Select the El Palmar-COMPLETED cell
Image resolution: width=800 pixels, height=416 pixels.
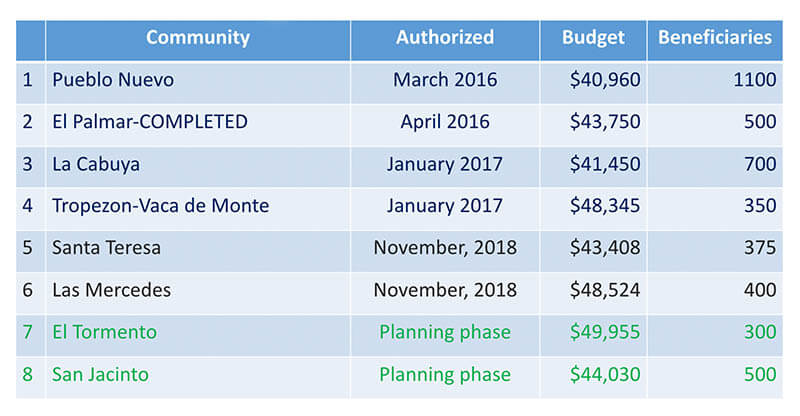click(x=149, y=122)
